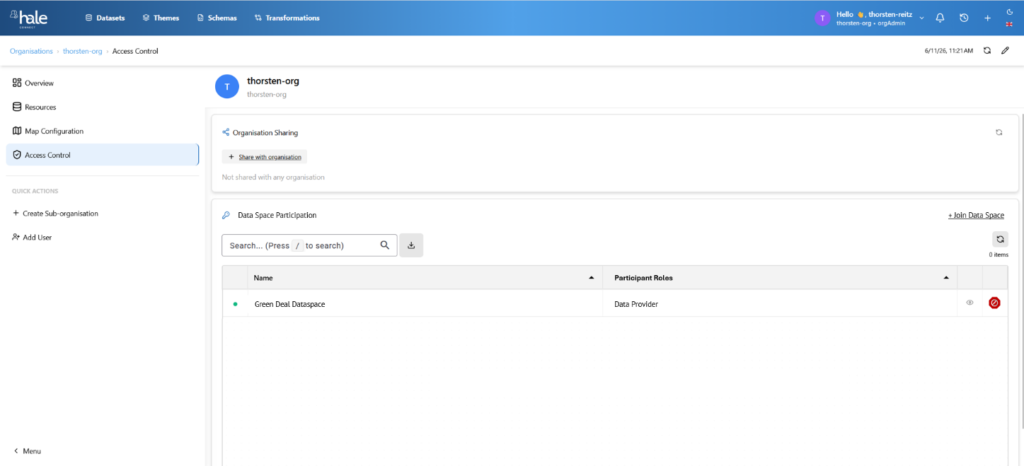Screen dimensions: 1024x466
Task: Click the red leave/block icon for Green Deal Dataspace
Action: point(995,303)
